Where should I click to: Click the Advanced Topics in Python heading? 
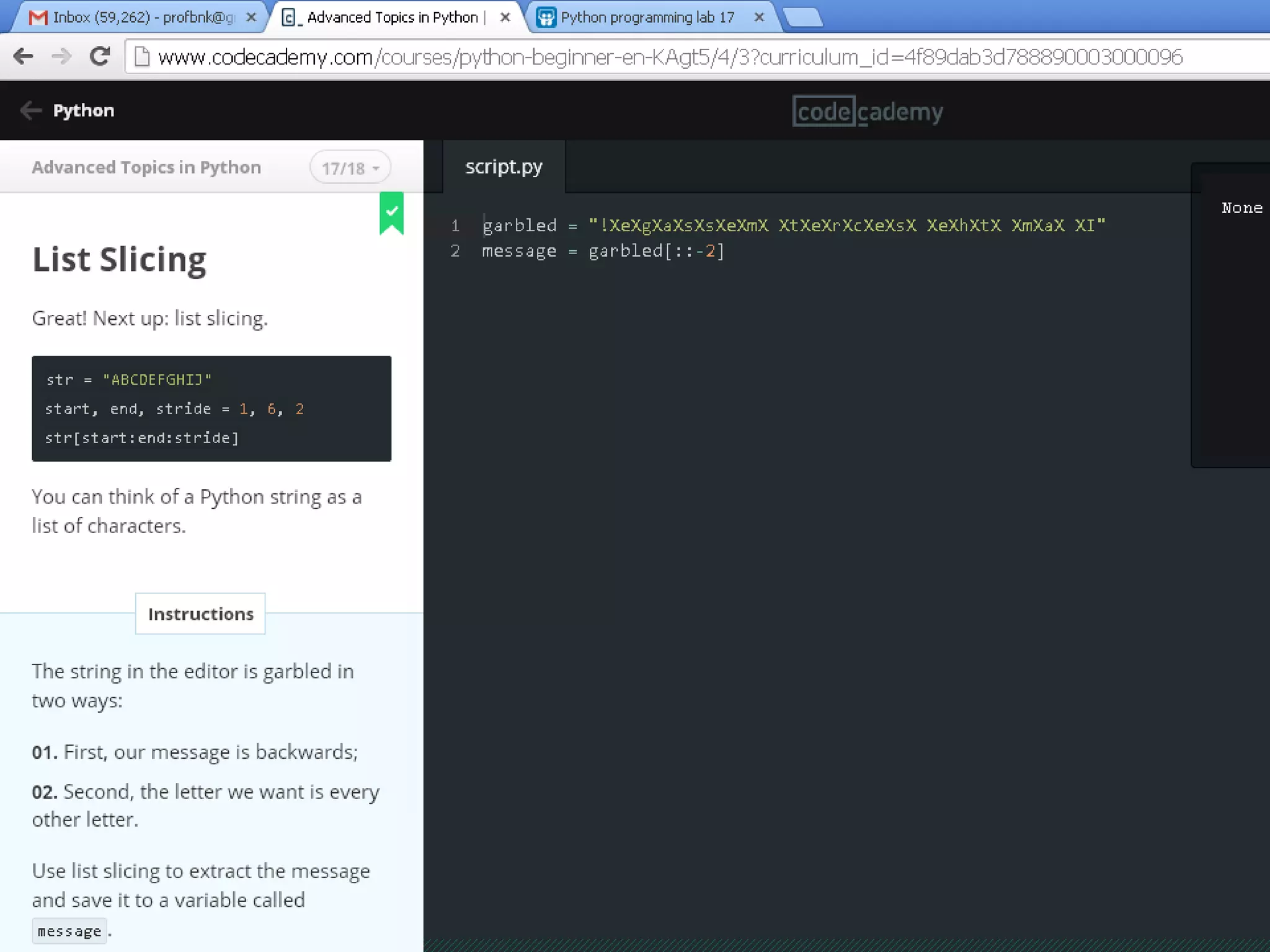146,167
